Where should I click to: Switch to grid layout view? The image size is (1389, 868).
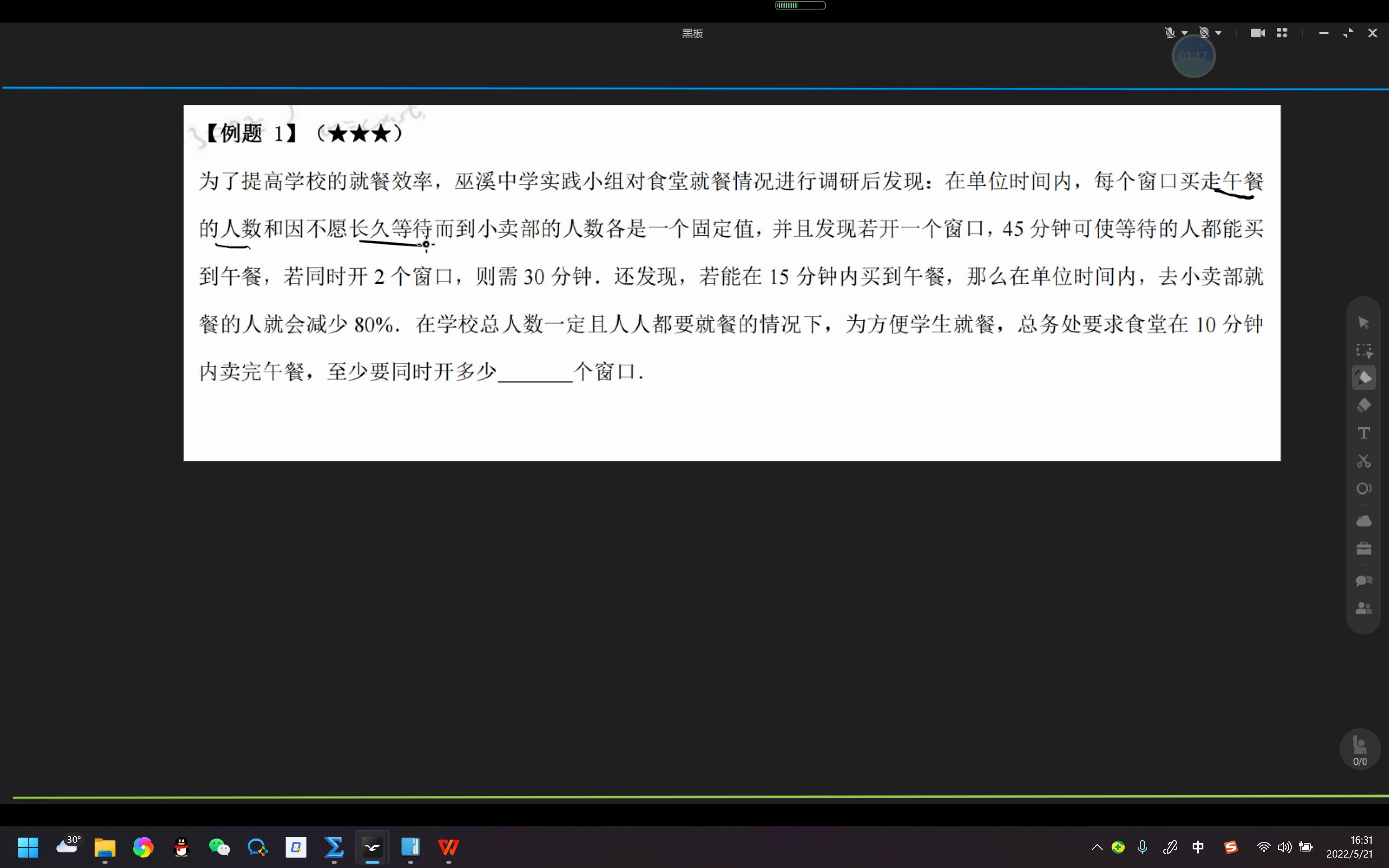[x=1283, y=33]
